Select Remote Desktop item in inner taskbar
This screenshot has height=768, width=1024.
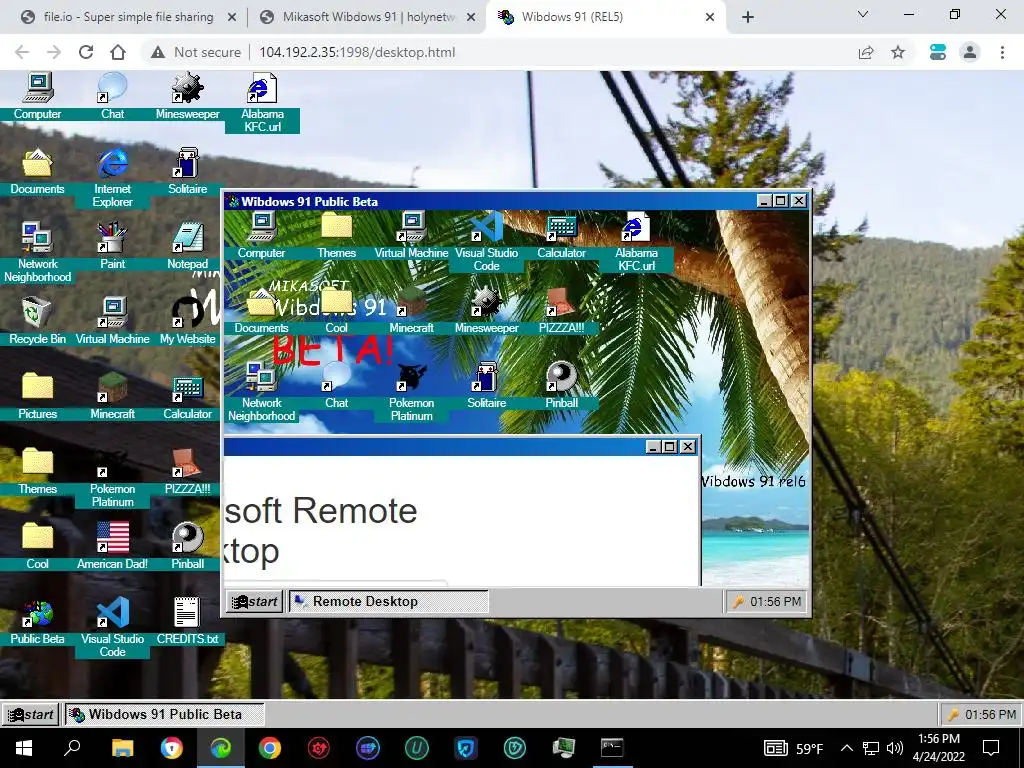click(388, 601)
